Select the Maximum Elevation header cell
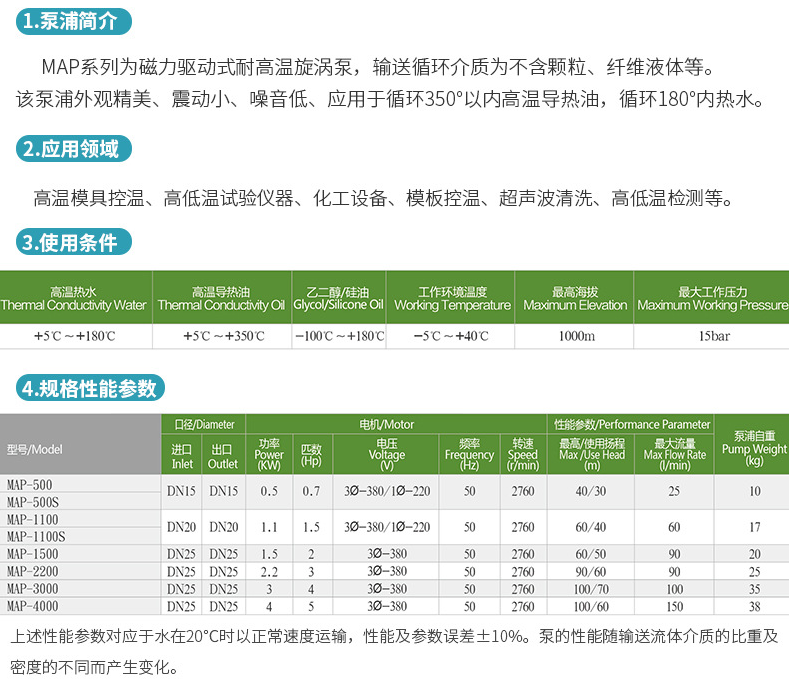Screen dimensions: 792x679 [x=575, y=298]
